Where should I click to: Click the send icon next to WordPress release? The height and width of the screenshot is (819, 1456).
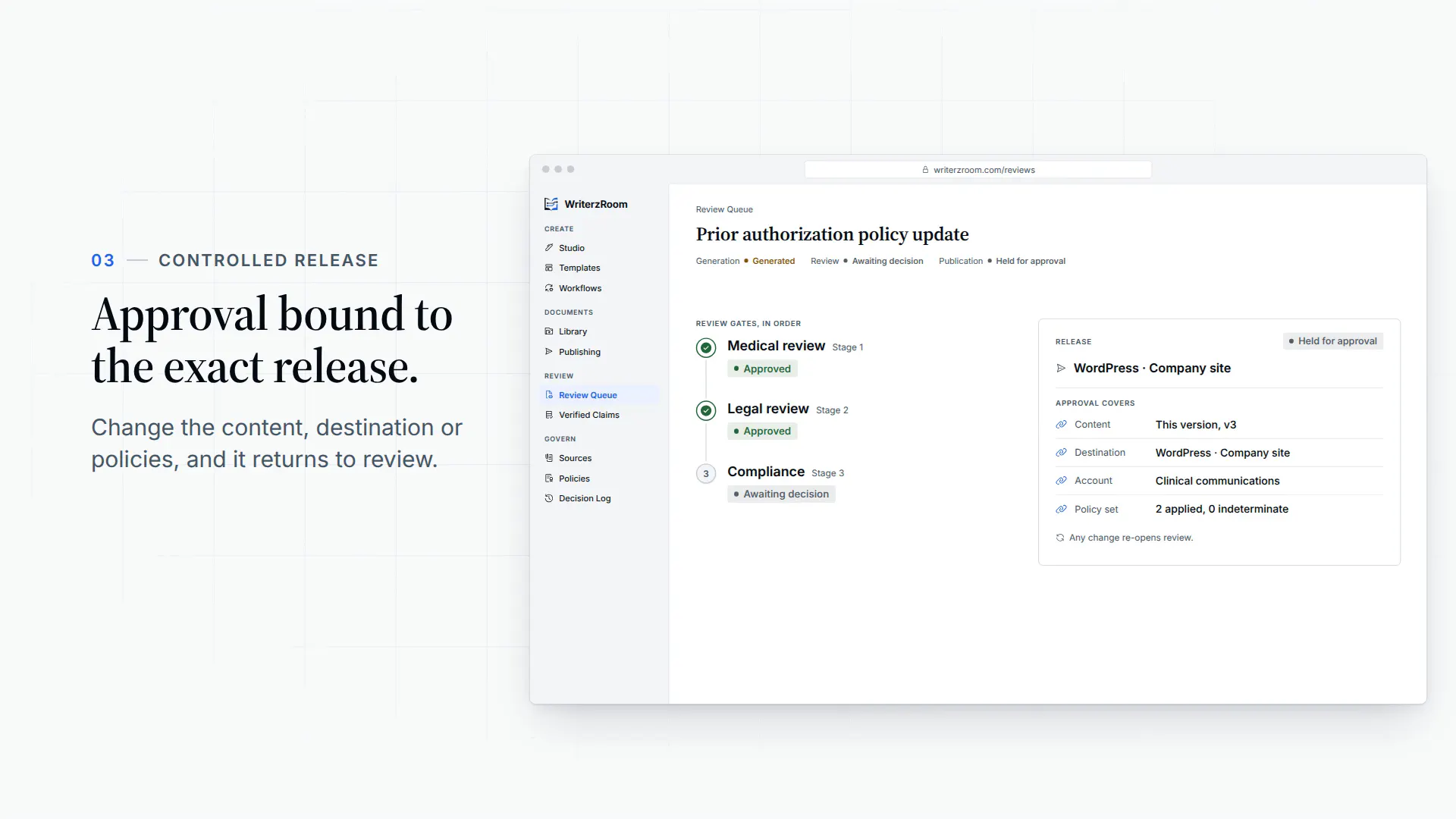click(x=1061, y=368)
